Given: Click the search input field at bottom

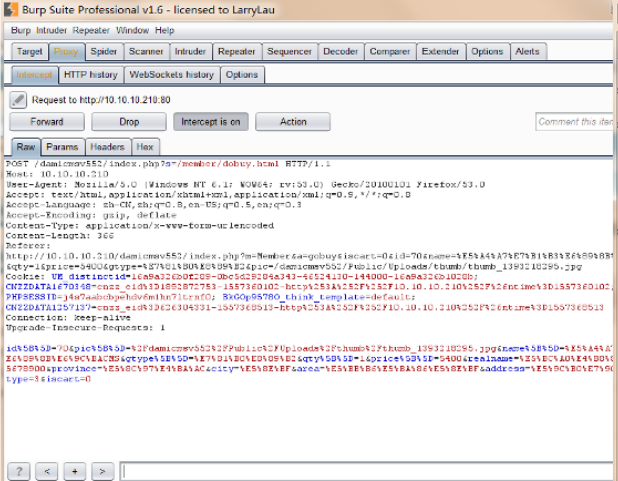Looking at the screenshot, I should [x=367, y=471].
